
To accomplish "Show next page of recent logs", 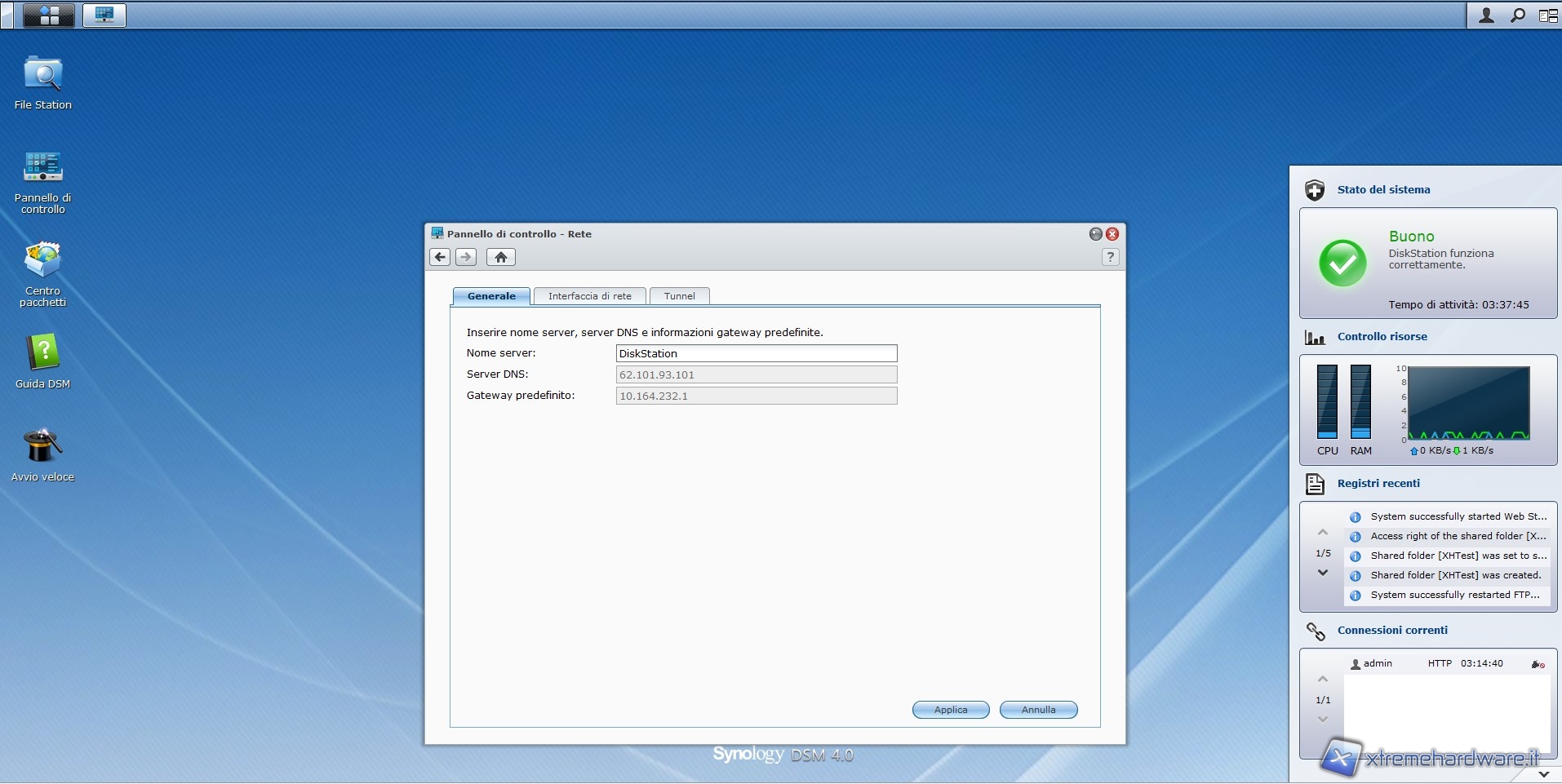I will click(1323, 573).
